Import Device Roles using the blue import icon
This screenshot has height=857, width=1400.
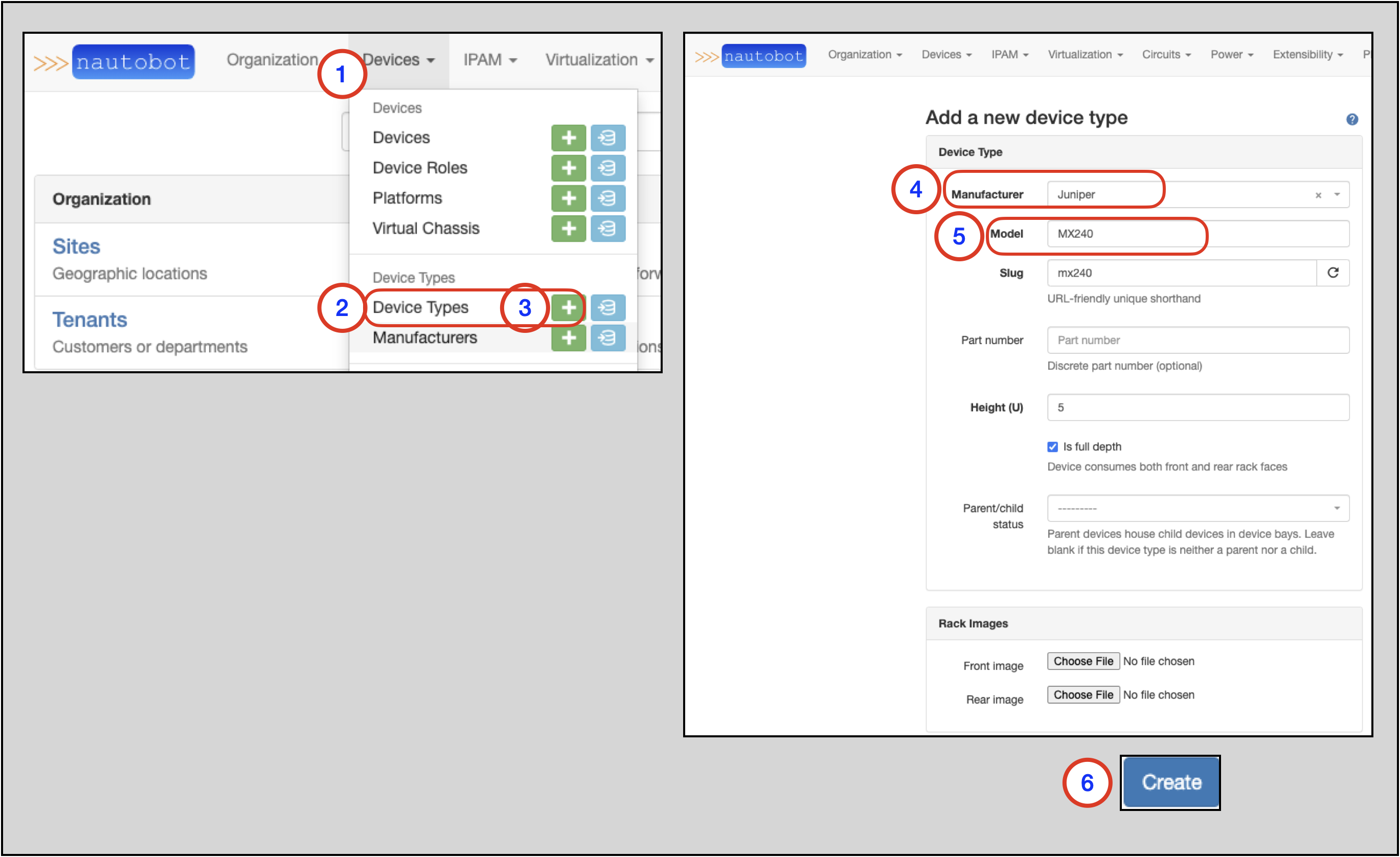tap(608, 168)
